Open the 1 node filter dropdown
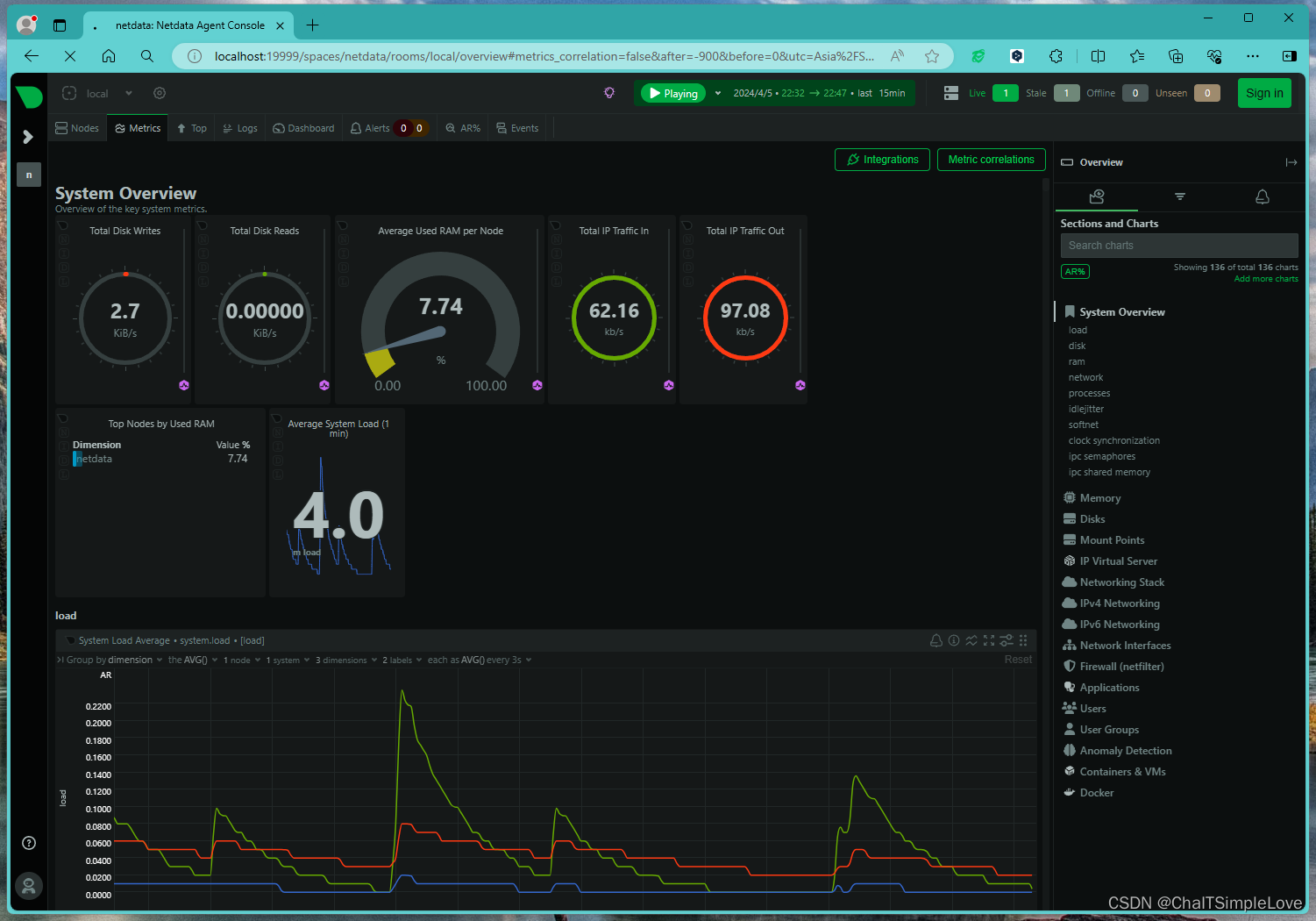The width and height of the screenshot is (1316, 921). [242, 660]
